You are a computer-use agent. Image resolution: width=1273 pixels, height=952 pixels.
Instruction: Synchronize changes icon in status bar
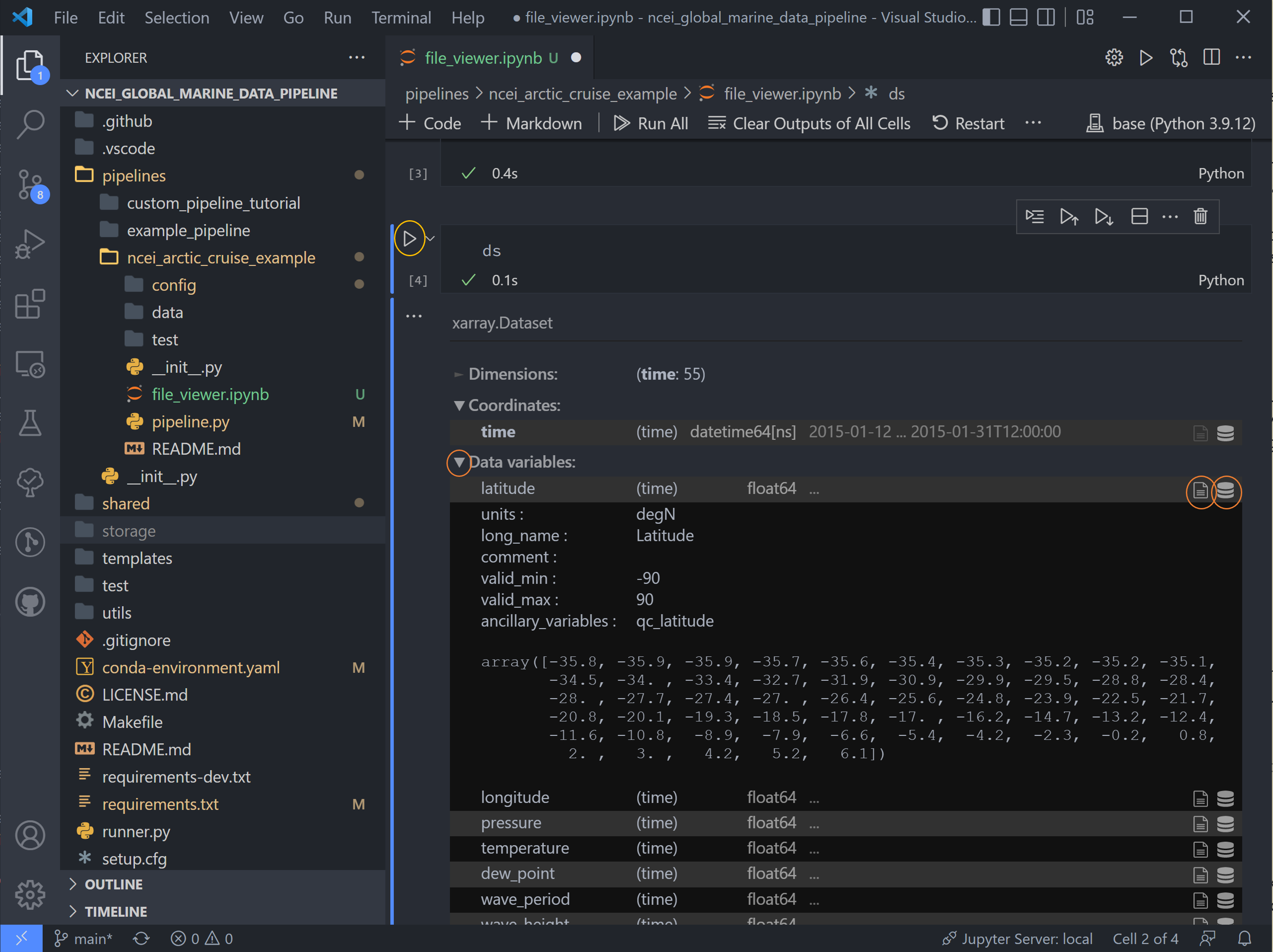[x=142, y=938]
